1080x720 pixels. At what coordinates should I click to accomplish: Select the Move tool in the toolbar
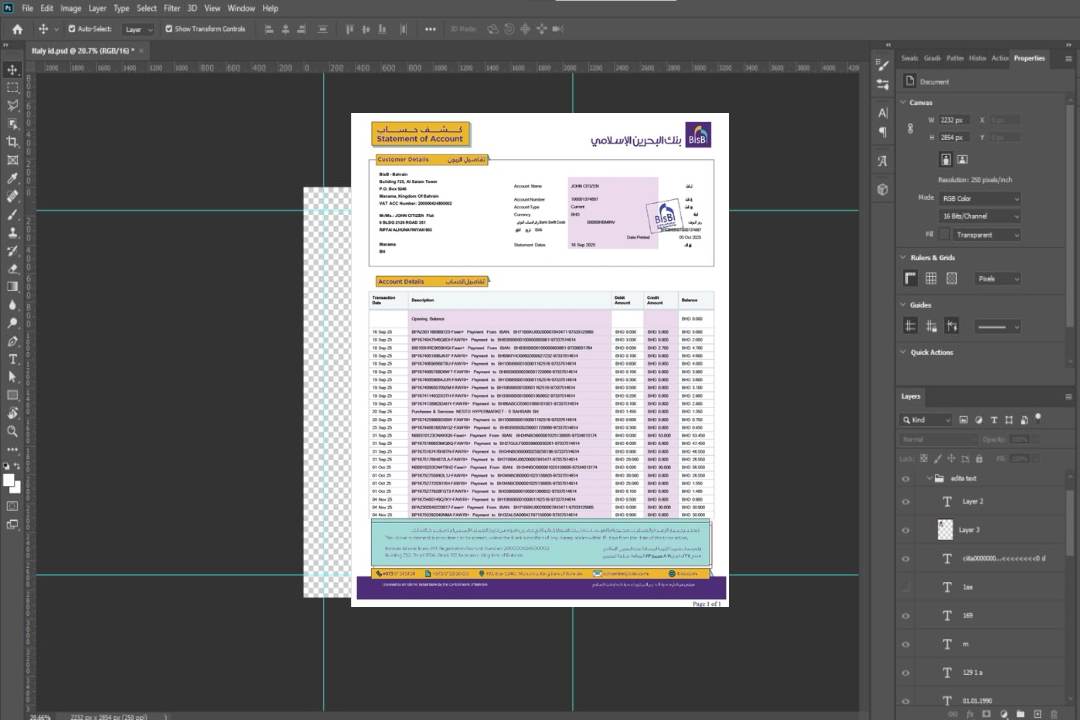coord(12,70)
